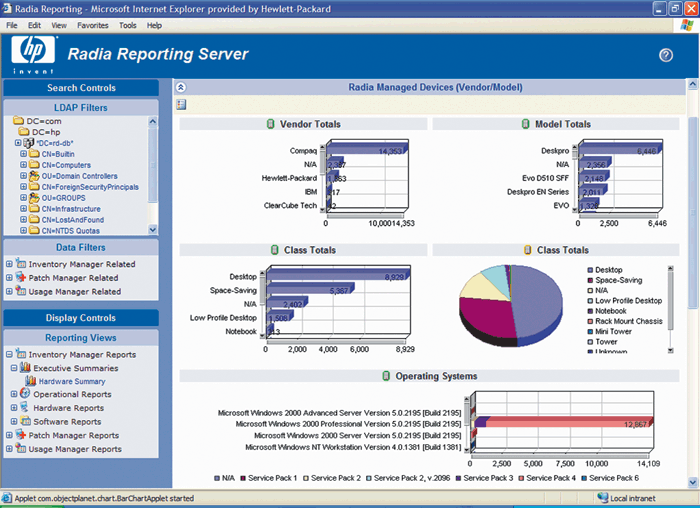Image resolution: width=700 pixels, height=508 pixels.
Task: Click the pie chart Class Totals icon
Action: [528, 250]
